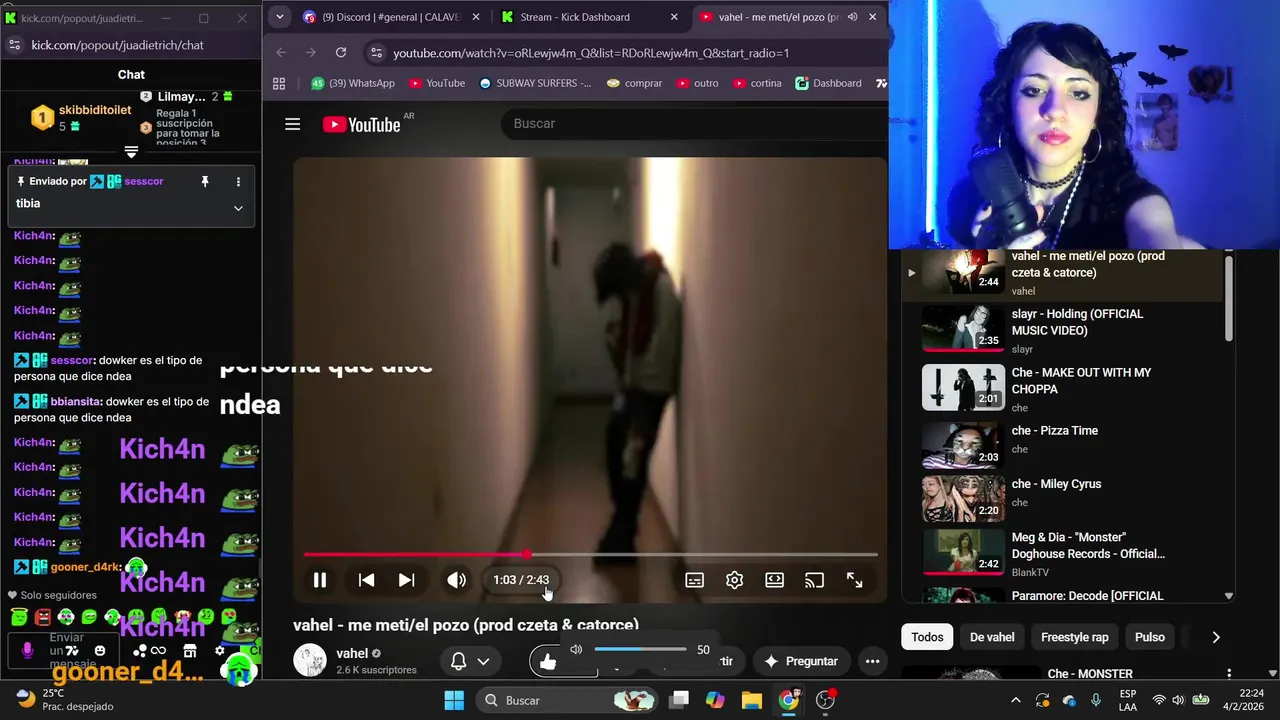The width and height of the screenshot is (1280, 720).
Task: Skip to the previous video in playlist
Action: tap(366, 580)
